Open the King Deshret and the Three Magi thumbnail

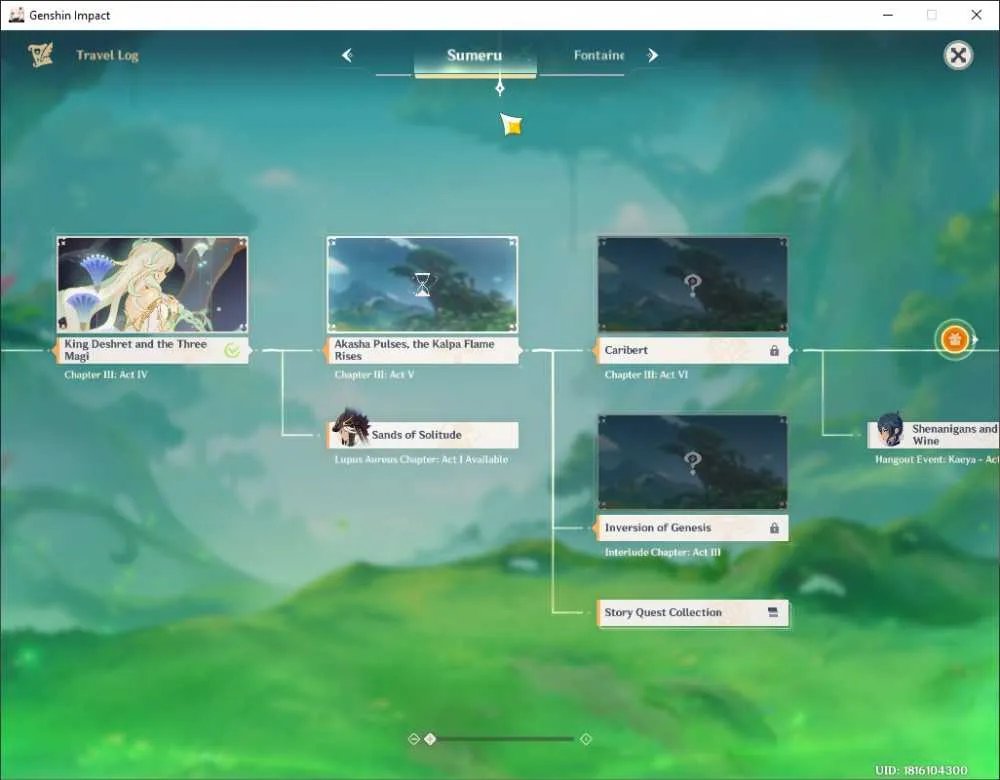click(x=152, y=284)
